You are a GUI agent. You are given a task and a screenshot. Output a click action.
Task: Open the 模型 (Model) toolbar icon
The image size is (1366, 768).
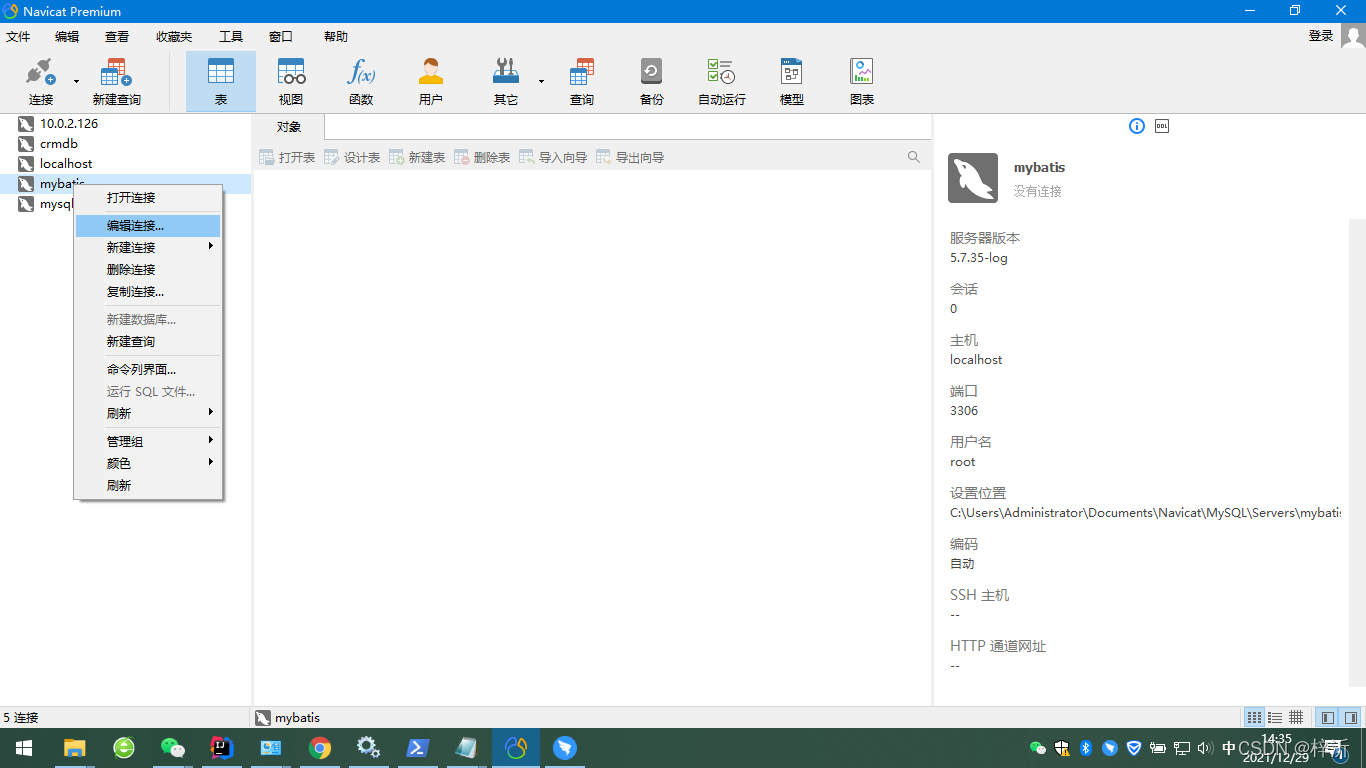tap(792, 82)
